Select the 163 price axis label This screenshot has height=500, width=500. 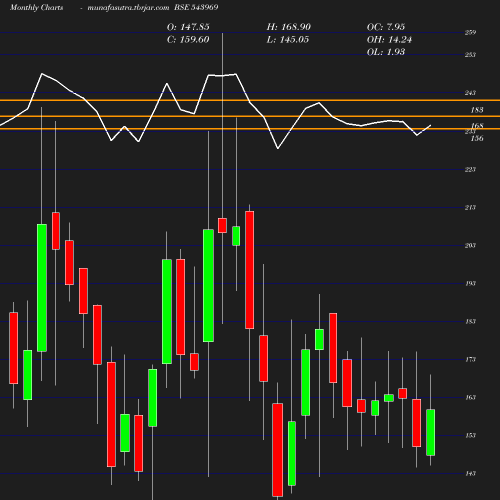pos(470,398)
